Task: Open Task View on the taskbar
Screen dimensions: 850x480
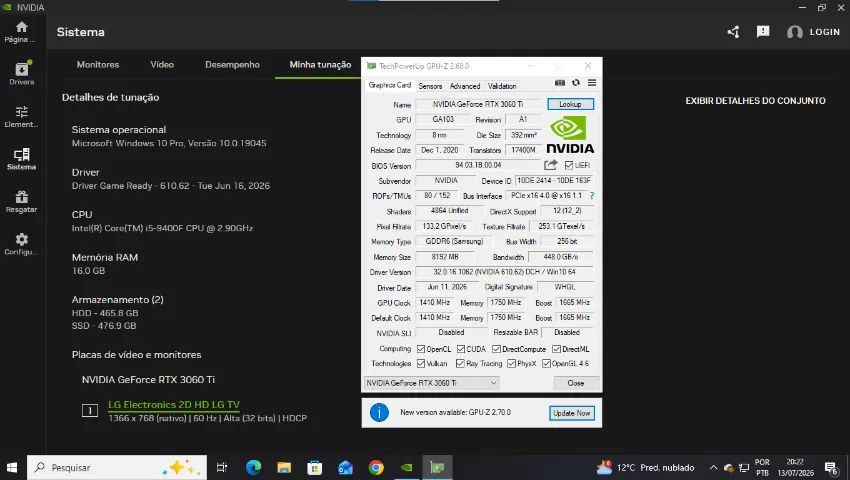Action: click(x=222, y=468)
